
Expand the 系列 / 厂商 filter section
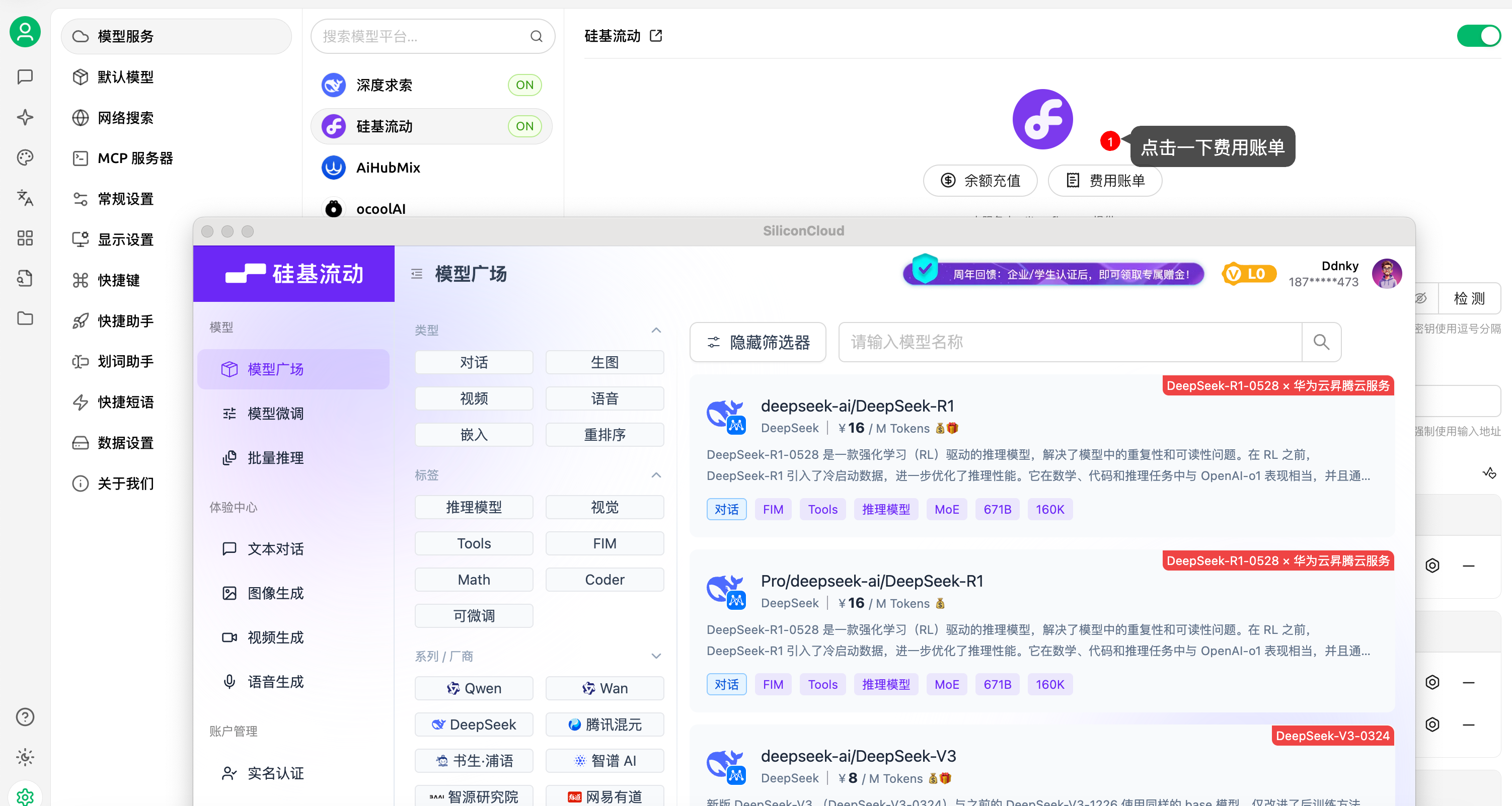656,656
